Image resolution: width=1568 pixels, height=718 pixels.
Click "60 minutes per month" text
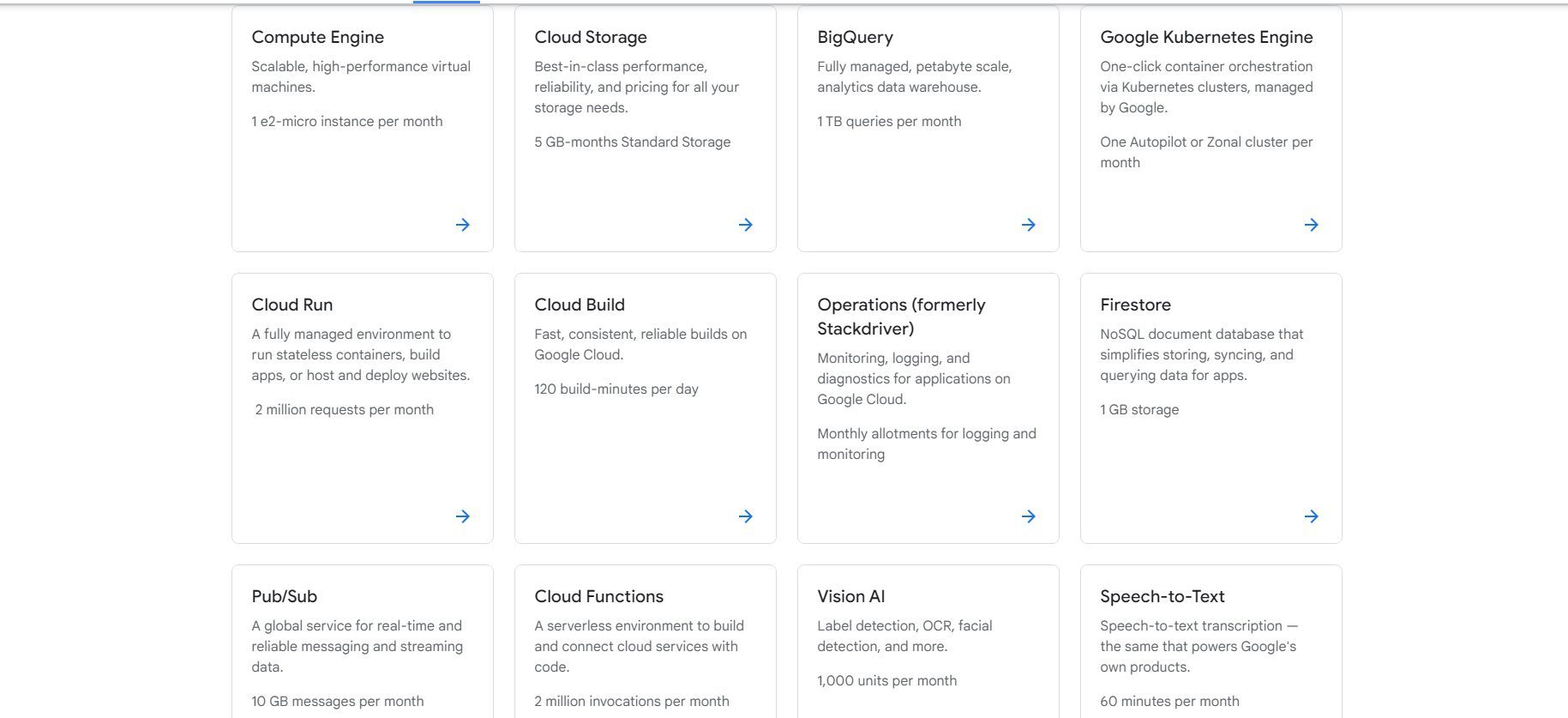[1169, 701]
